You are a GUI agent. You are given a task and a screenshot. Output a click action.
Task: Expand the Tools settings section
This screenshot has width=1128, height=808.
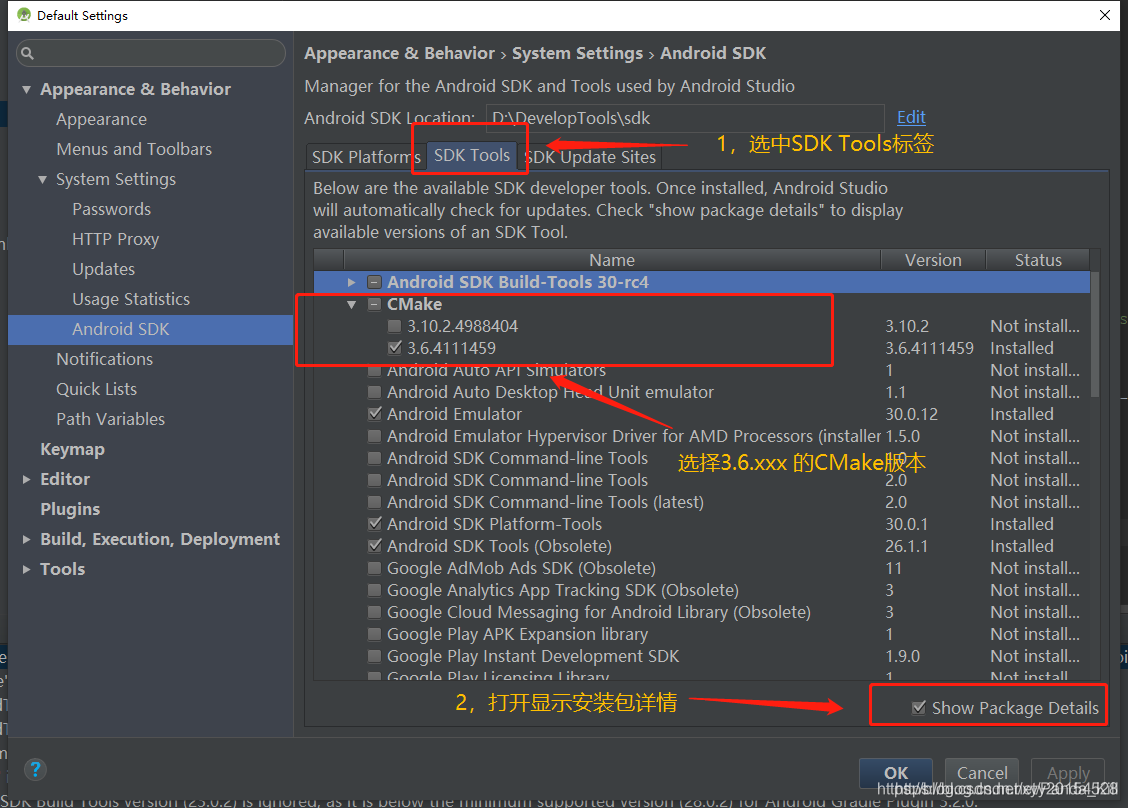tap(27, 569)
